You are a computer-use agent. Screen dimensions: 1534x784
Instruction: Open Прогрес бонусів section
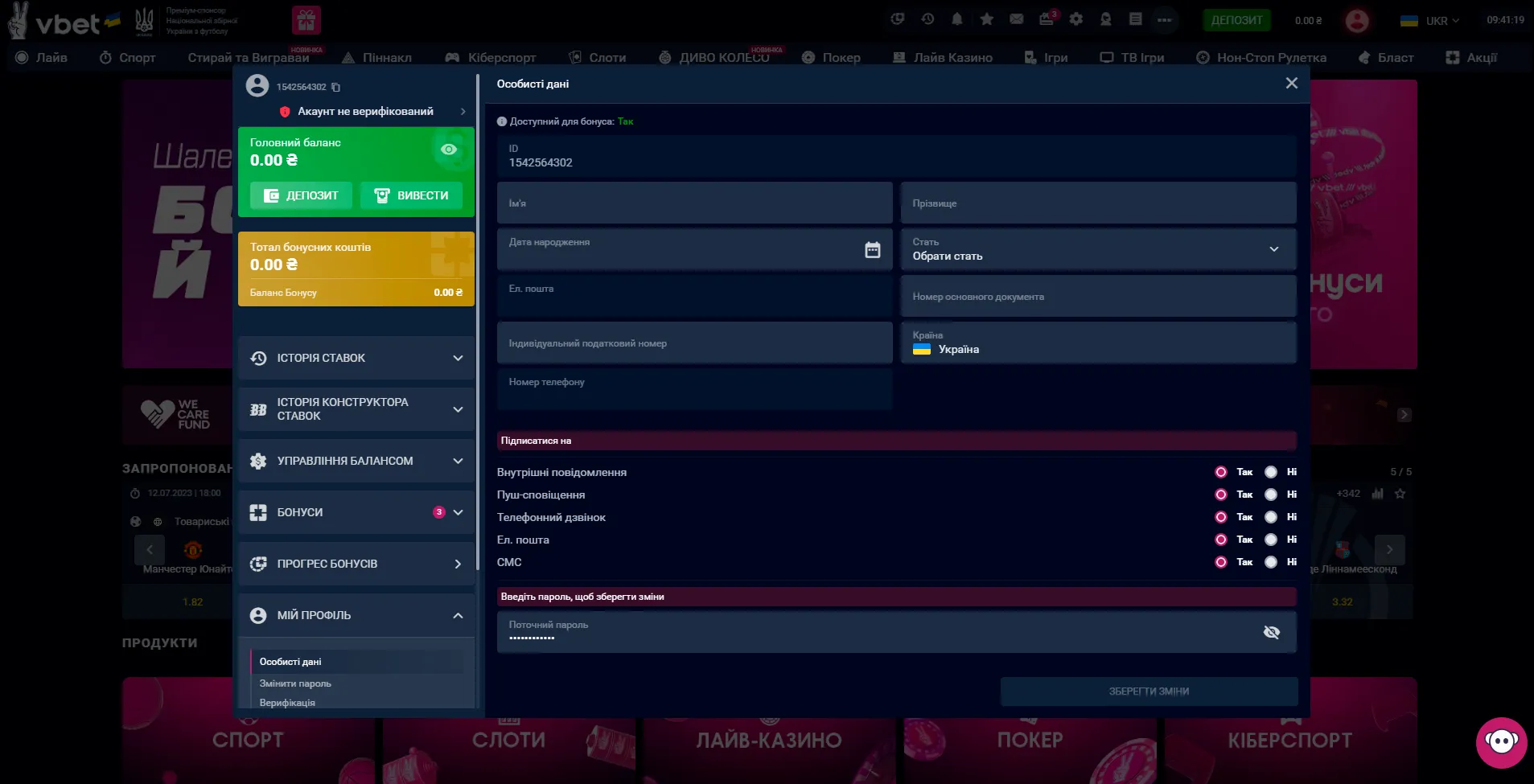coord(356,564)
